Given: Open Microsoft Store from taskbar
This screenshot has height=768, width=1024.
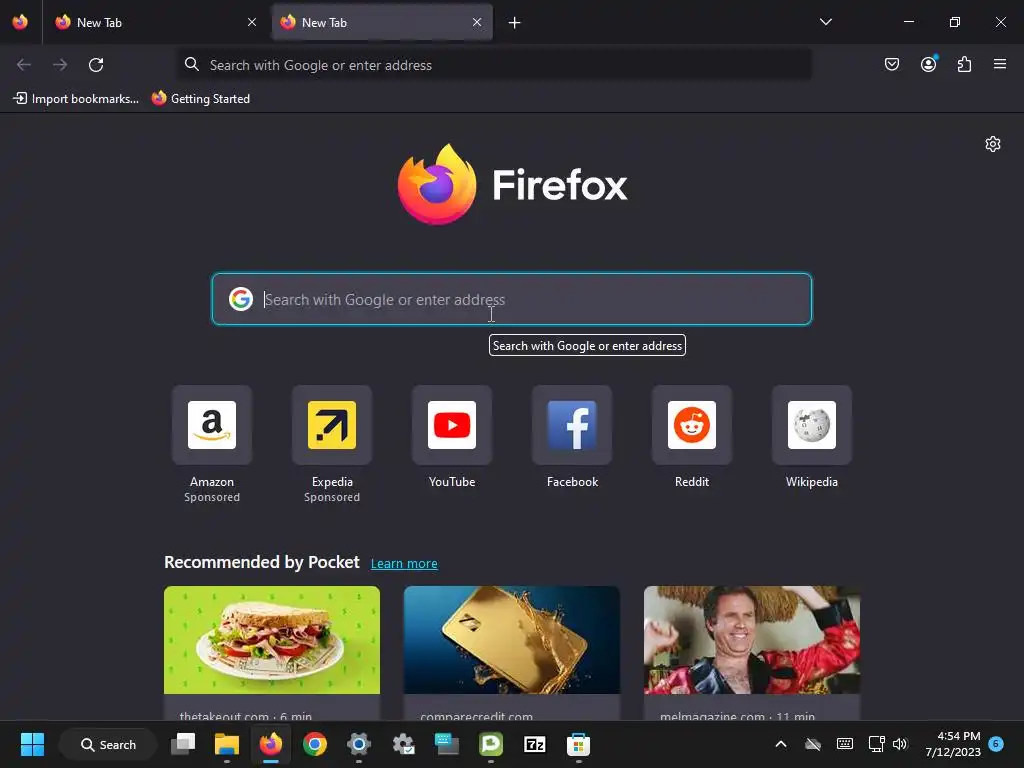Looking at the screenshot, I should point(578,744).
